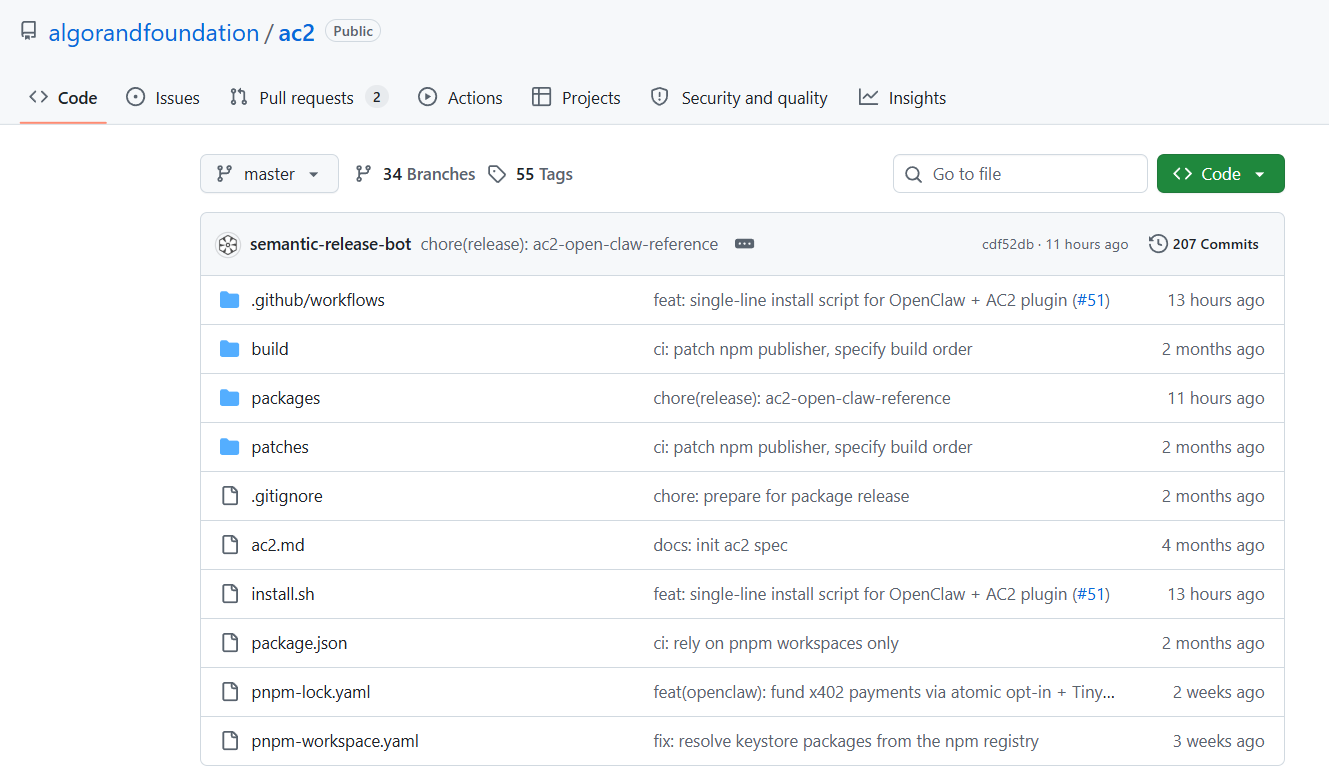Click the history clock icon beside 207 Commits
Image resolution: width=1329 pixels, height=784 pixels.
pyautogui.click(x=1158, y=244)
